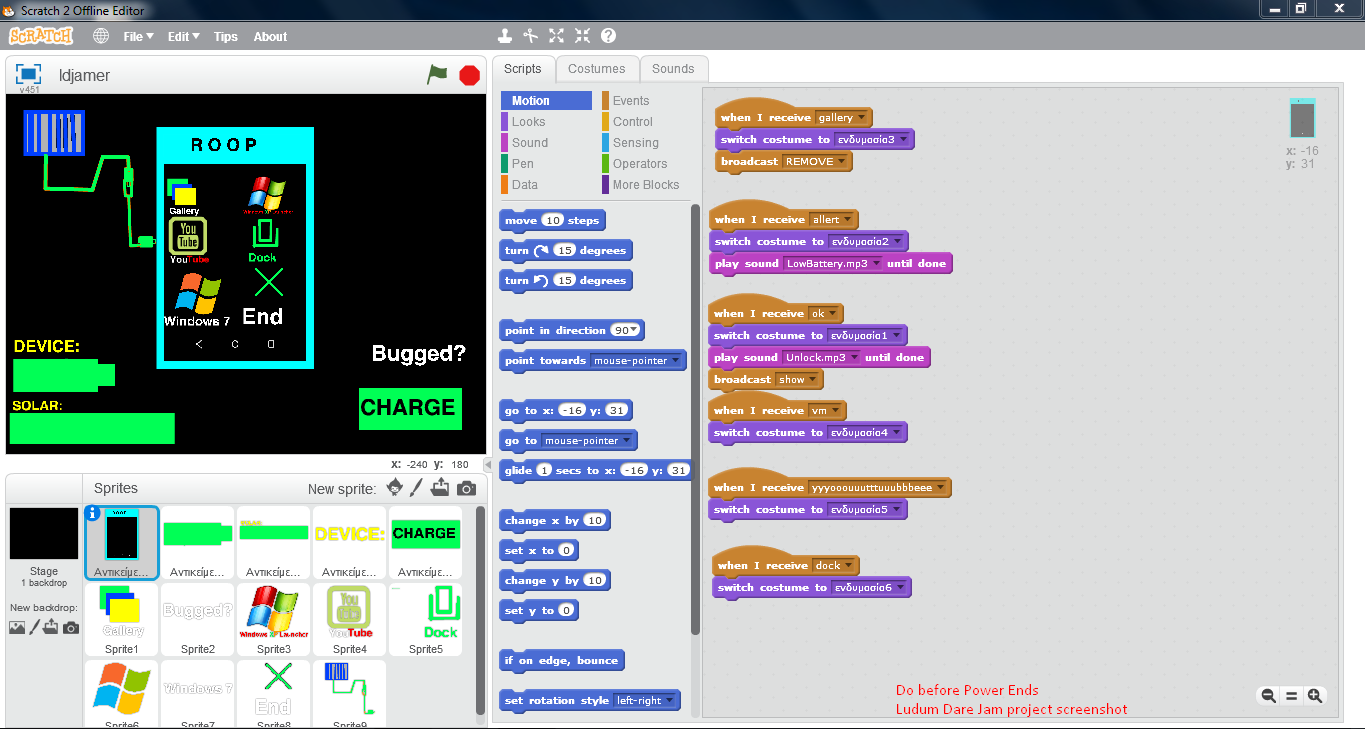
Task: Open the File menu
Action: point(138,36)
